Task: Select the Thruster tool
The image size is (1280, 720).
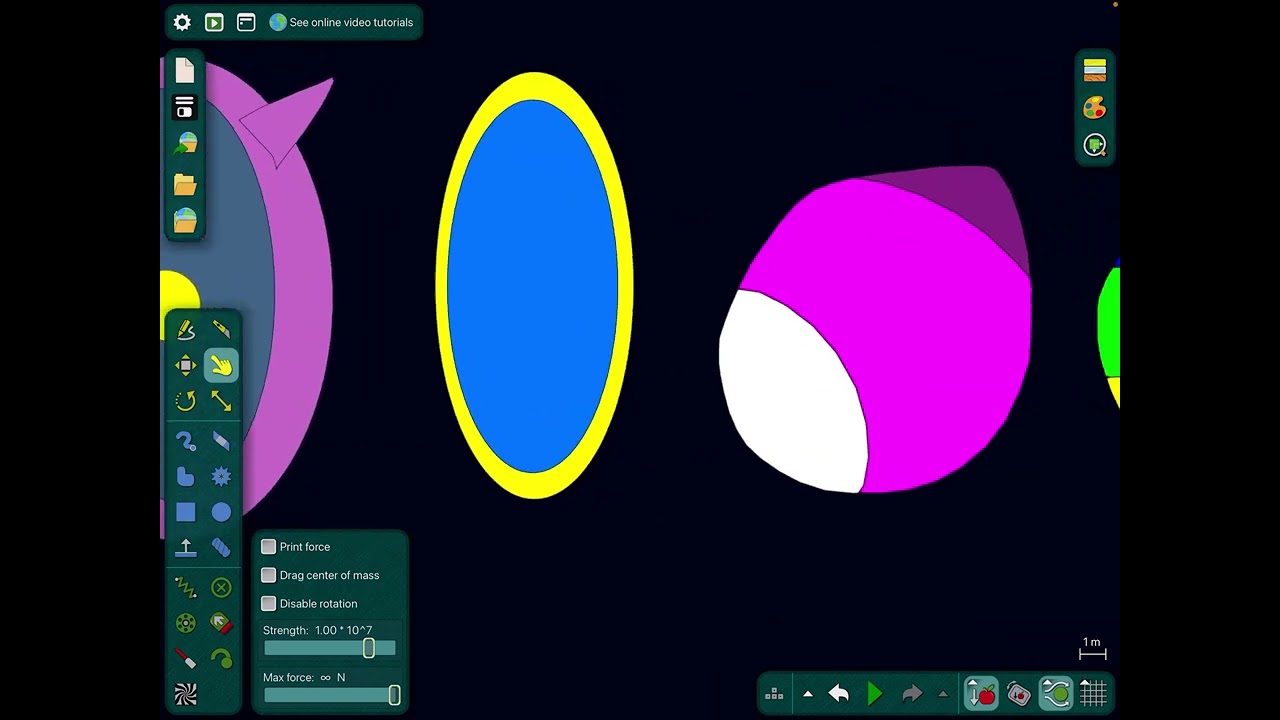Action: pos(221,624)
